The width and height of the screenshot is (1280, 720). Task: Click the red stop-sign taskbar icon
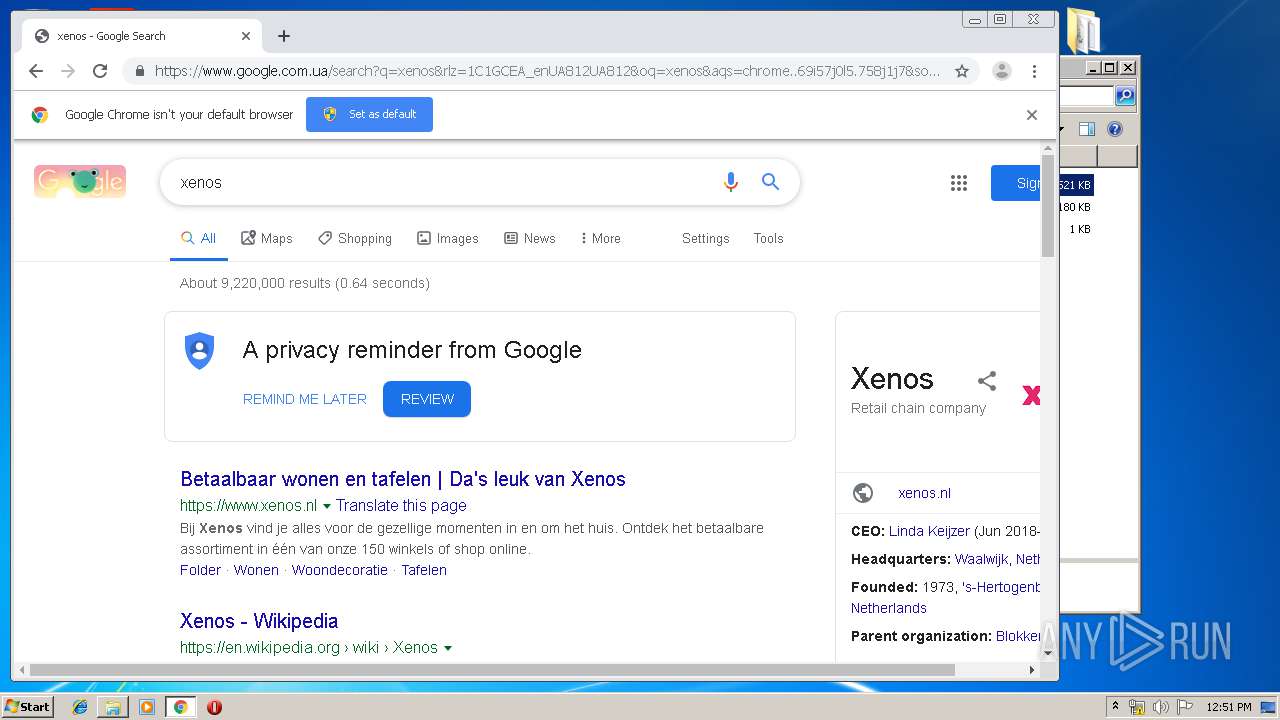[214, 707]
